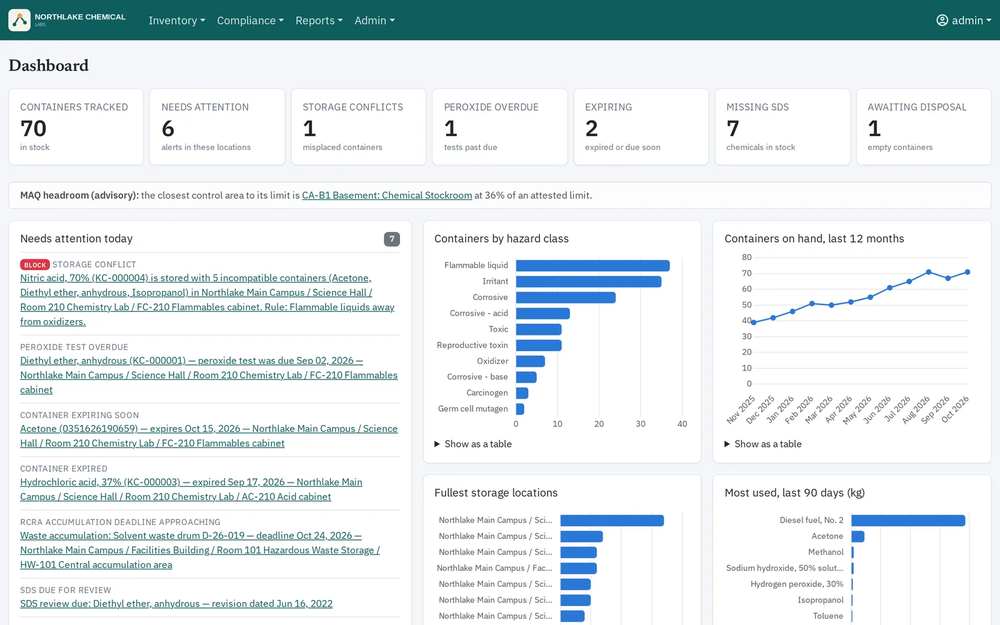Click the Containers by hazard class title
Screen dimensions: 1000x625
click(501, 239)
